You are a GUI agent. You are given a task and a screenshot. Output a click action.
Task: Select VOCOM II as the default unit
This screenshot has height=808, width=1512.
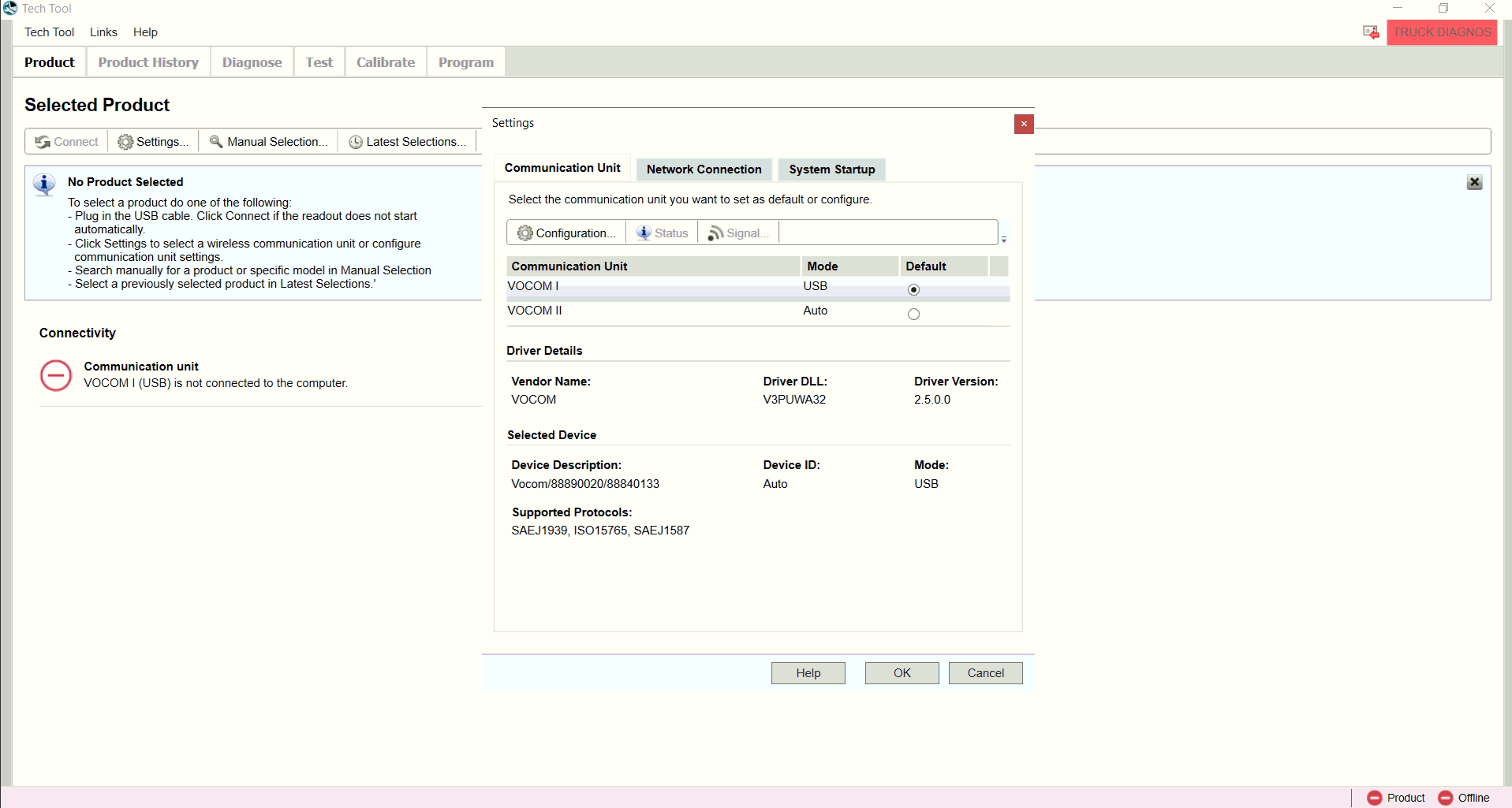click(x=913, y=314)
